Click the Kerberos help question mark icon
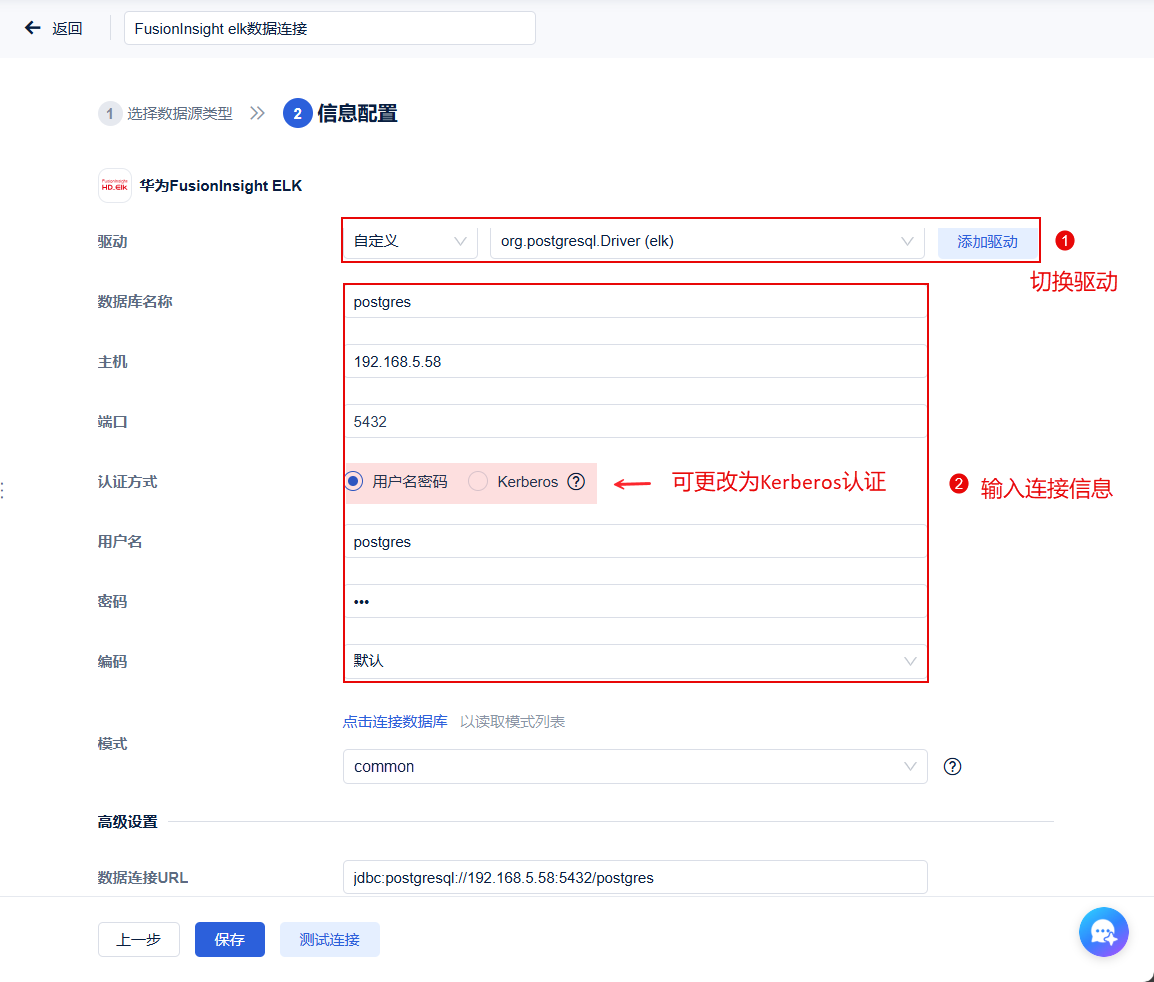Screen dimensions: 1154x982 click(576, 481)
